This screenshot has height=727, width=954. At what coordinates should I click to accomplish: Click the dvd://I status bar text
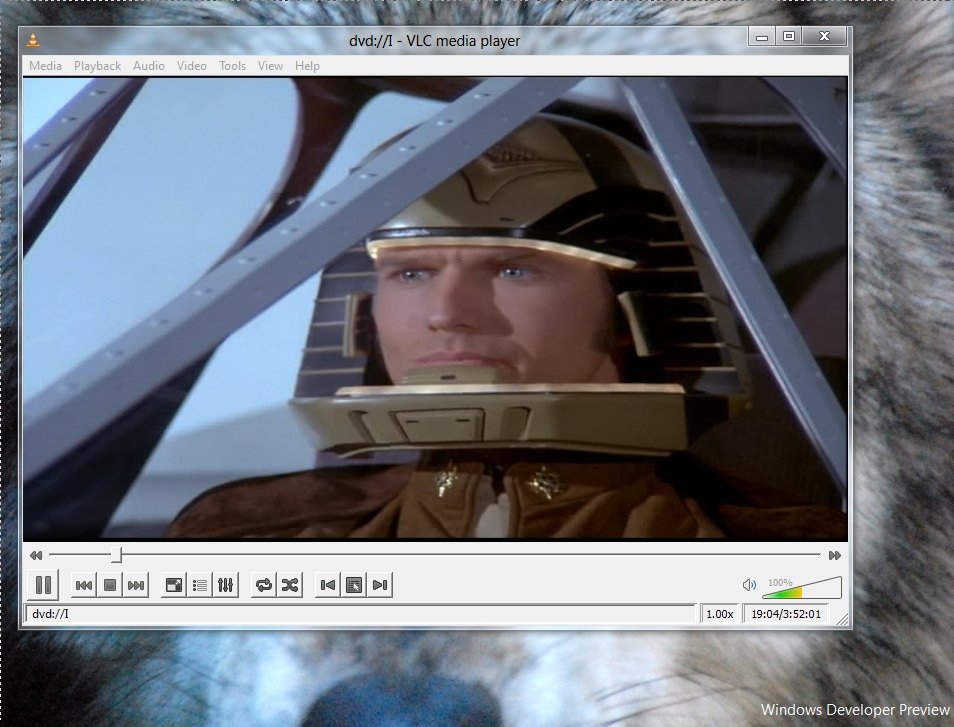point(50,614)
